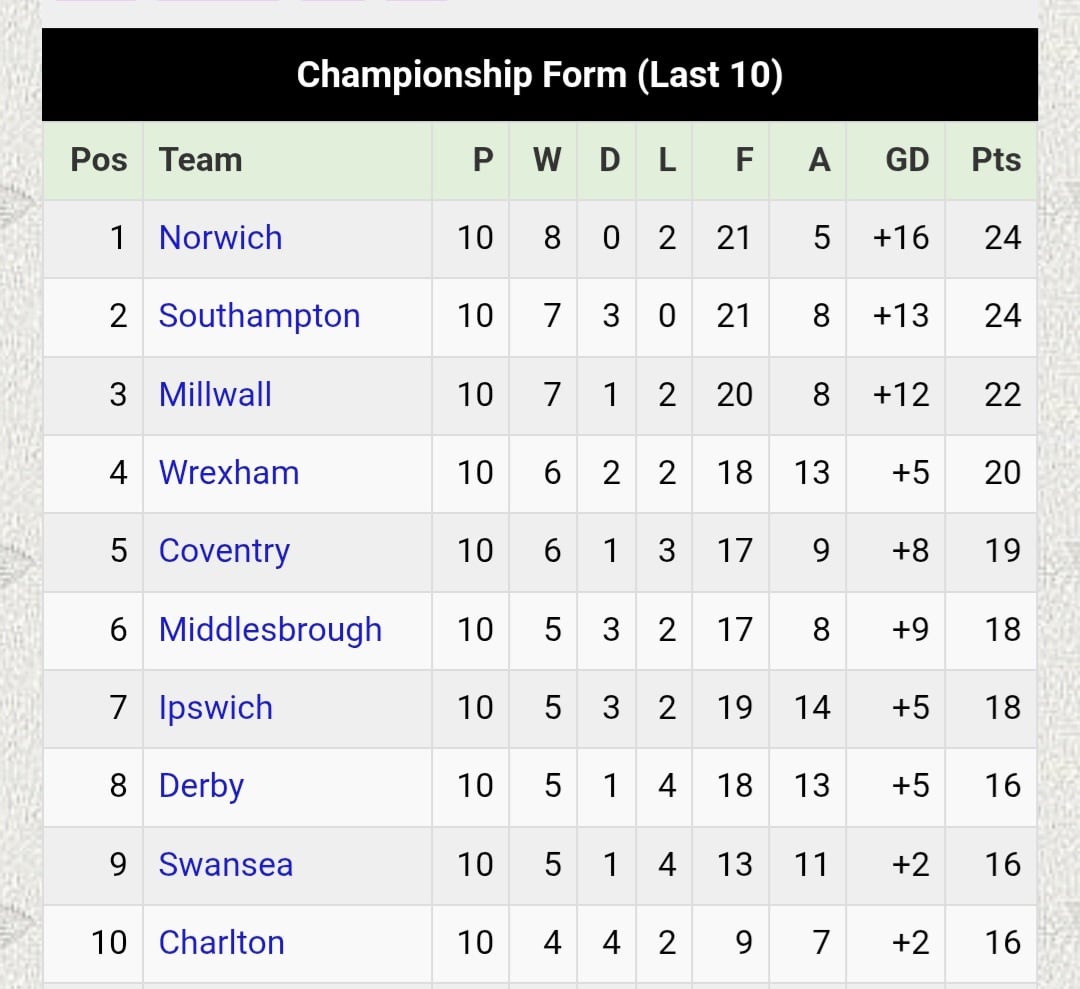Screen dimensions: 1080x989
Task: Click the Millwall team link
Action: (x=215, y=394)
